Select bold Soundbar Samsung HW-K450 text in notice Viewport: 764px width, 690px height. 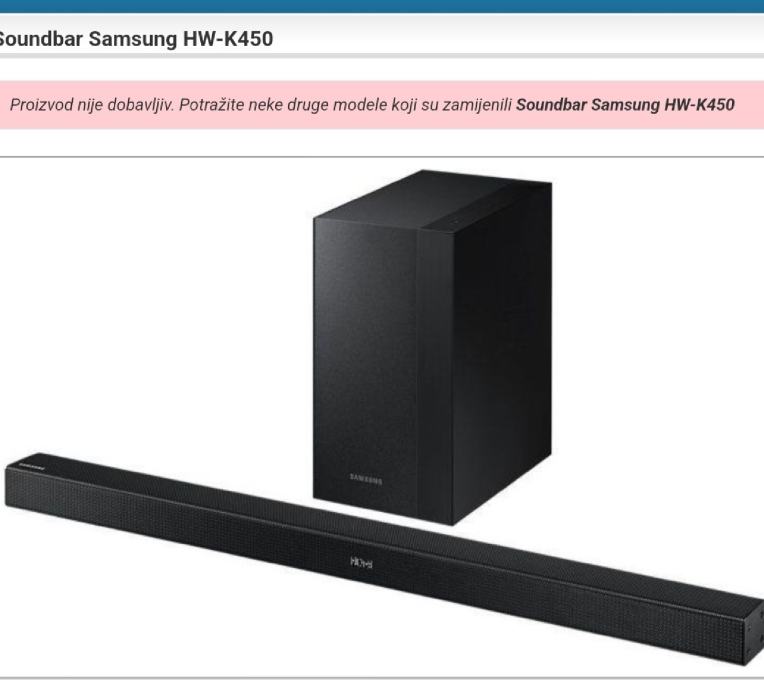625,105
